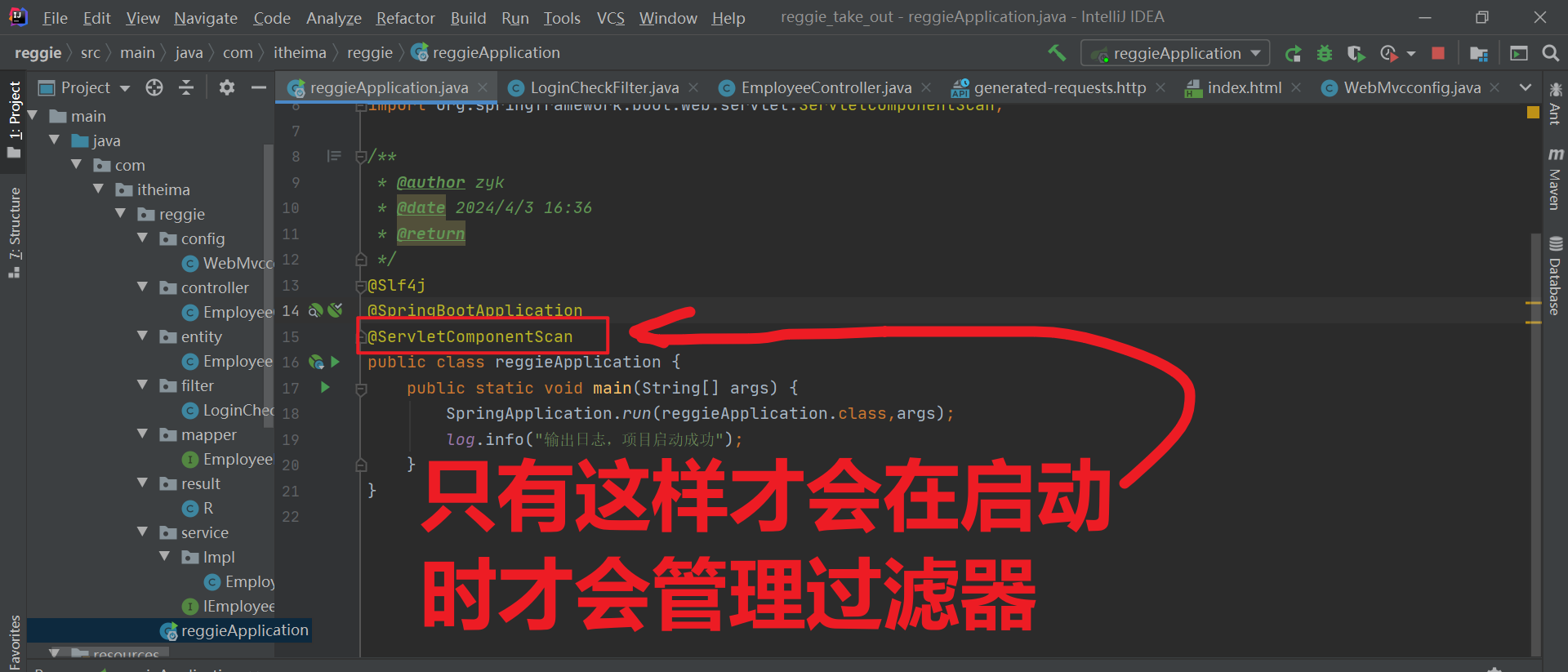Image resolution: width=1568 pixels, height=672 pixels.
Task: Open the Maven tool window
Action: point(1555,179)
